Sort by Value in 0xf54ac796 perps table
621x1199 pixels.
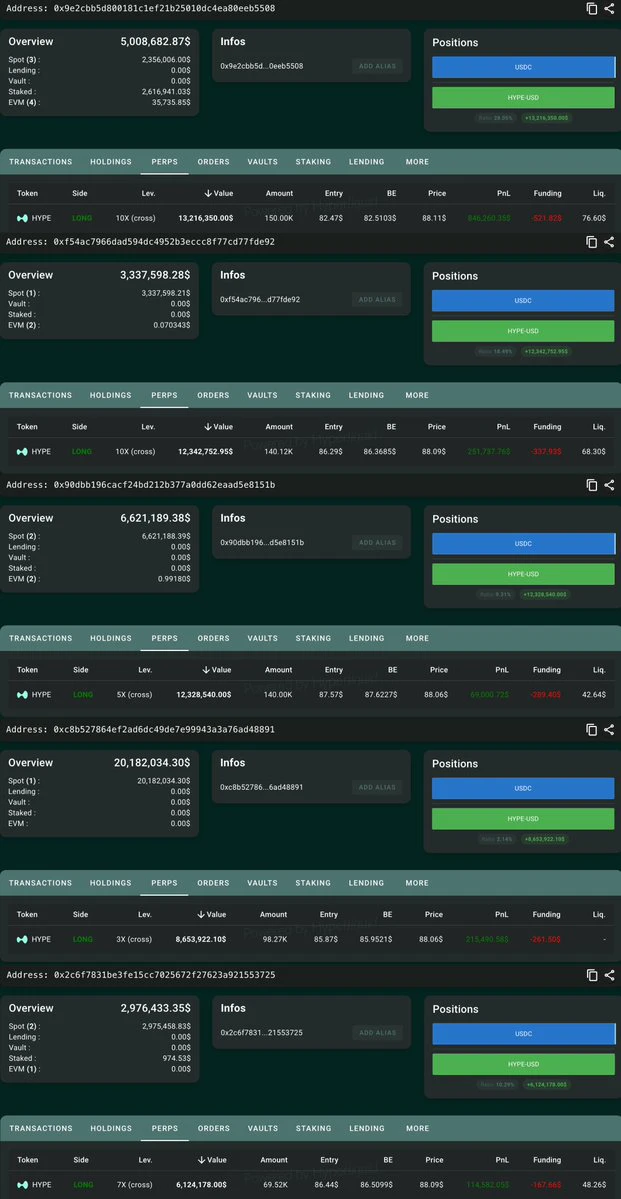coord(219,427)
